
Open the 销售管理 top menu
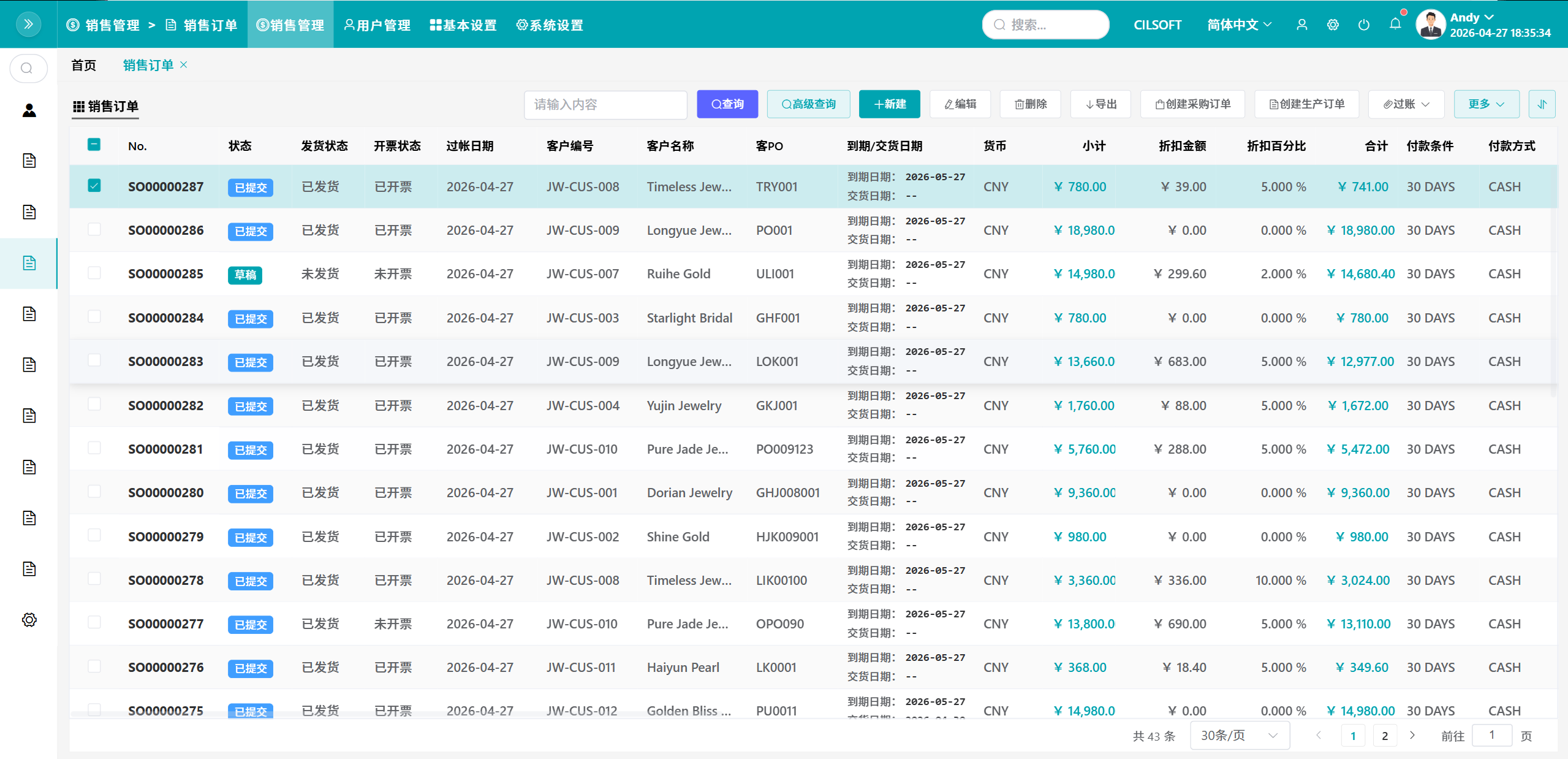pos(290,25)
